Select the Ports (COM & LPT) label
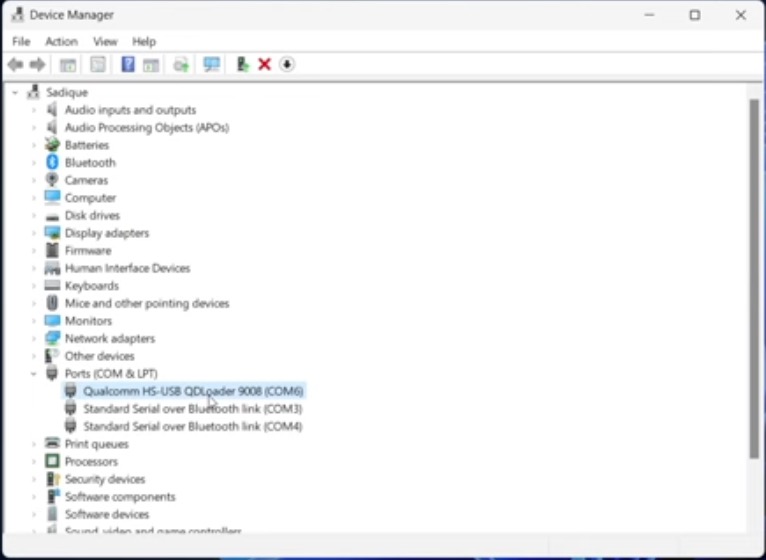The height and width of the screenshot is (560, 766). (x=111, y=373)
